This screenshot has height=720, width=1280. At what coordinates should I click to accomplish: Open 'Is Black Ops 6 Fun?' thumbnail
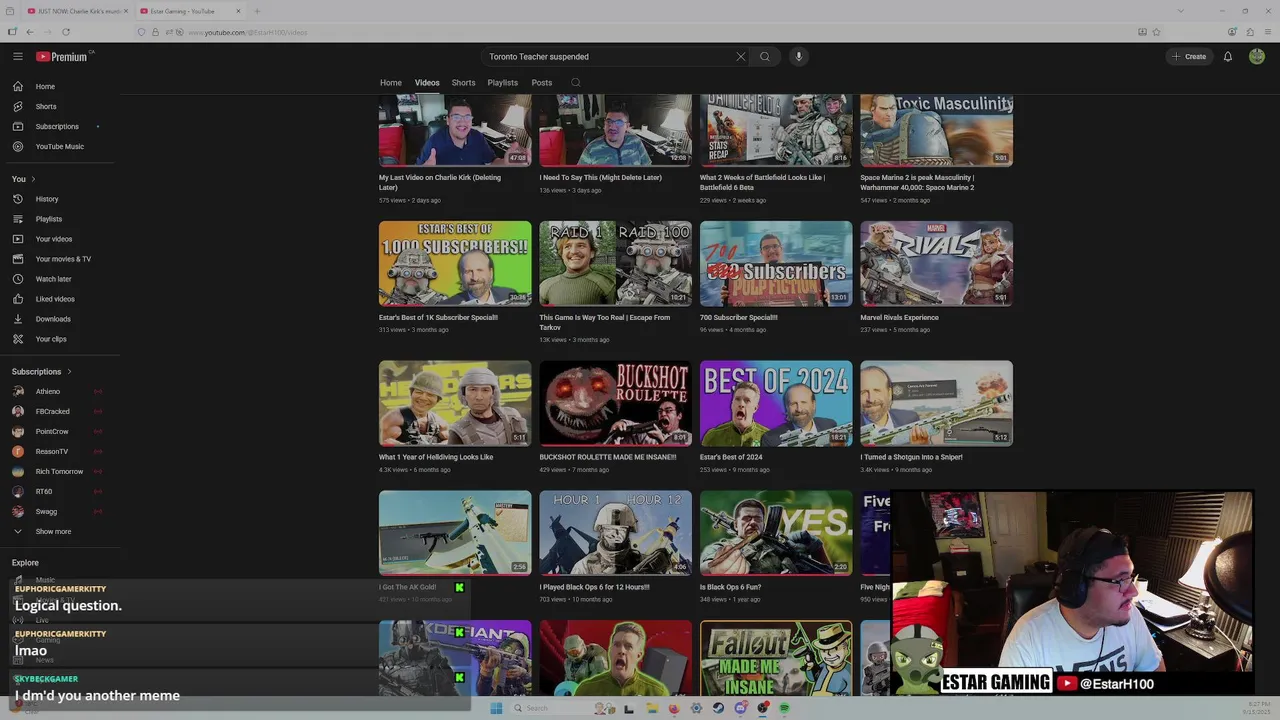776,533
